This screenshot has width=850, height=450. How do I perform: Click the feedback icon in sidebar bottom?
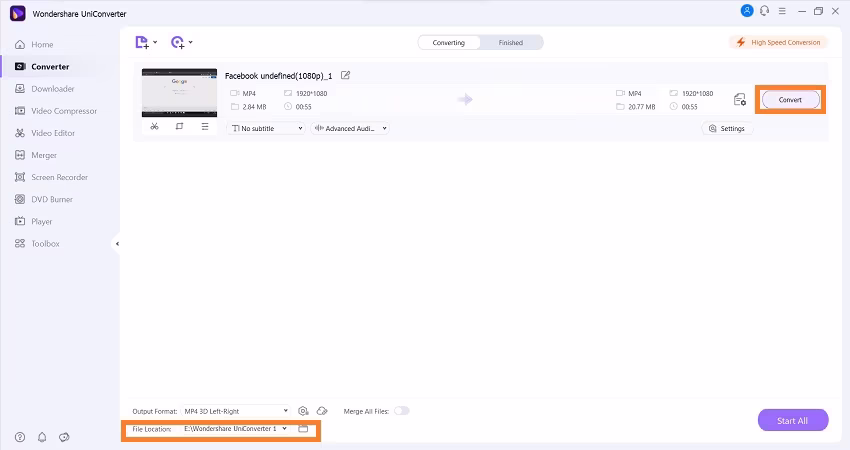64,437
